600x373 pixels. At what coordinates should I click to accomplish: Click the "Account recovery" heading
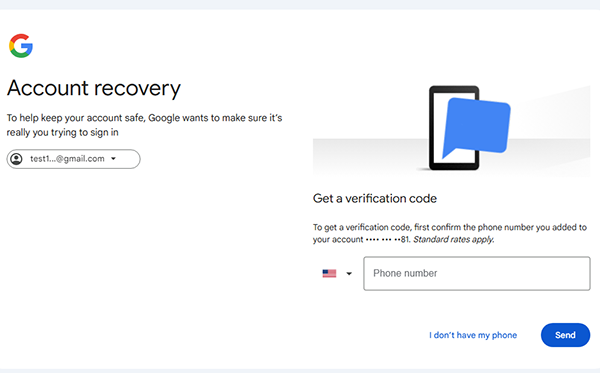tap(94, 88)
